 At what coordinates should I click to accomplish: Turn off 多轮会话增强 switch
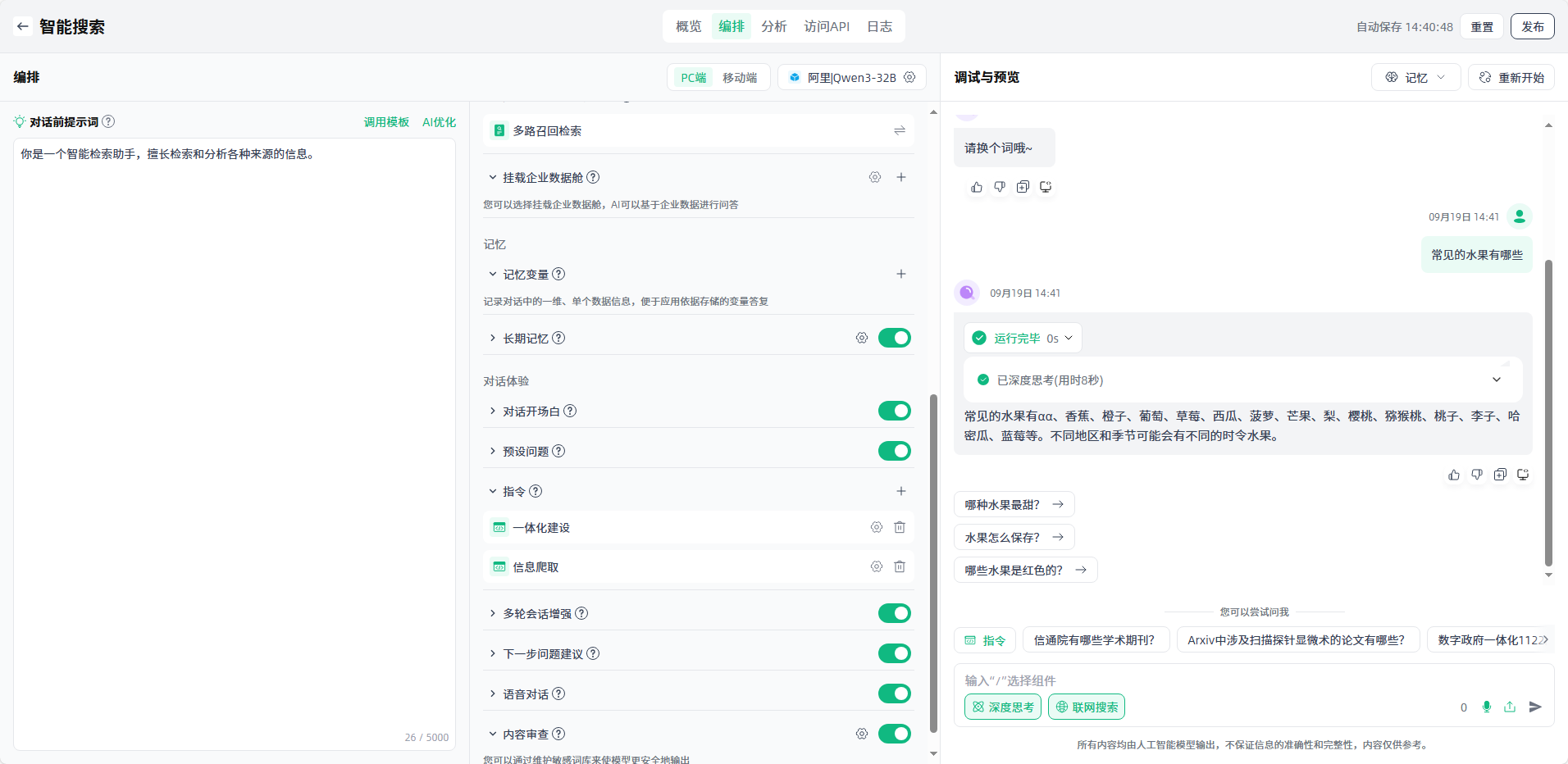(x=894, y=613)
